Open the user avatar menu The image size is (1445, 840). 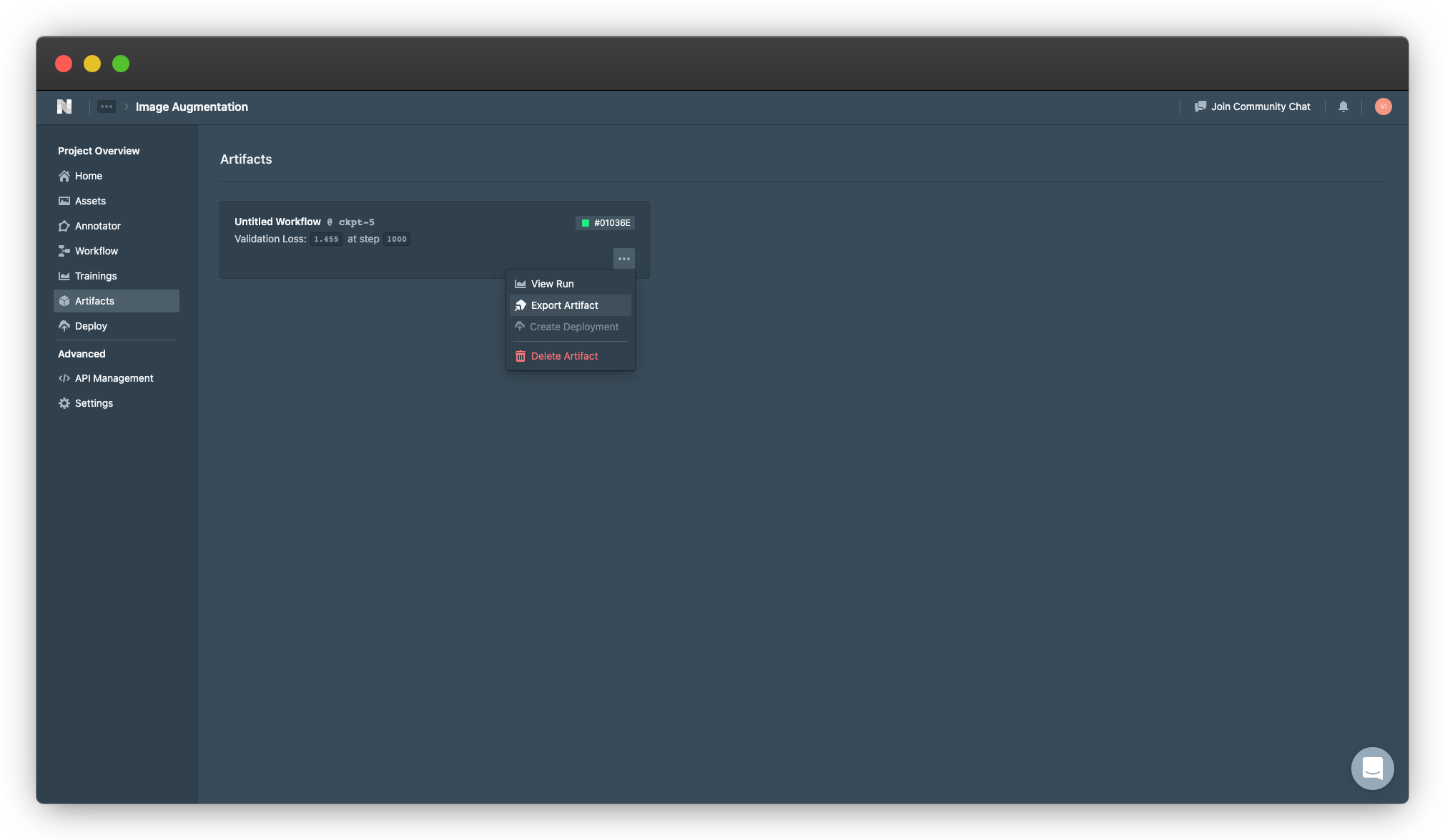[1384, 107]
